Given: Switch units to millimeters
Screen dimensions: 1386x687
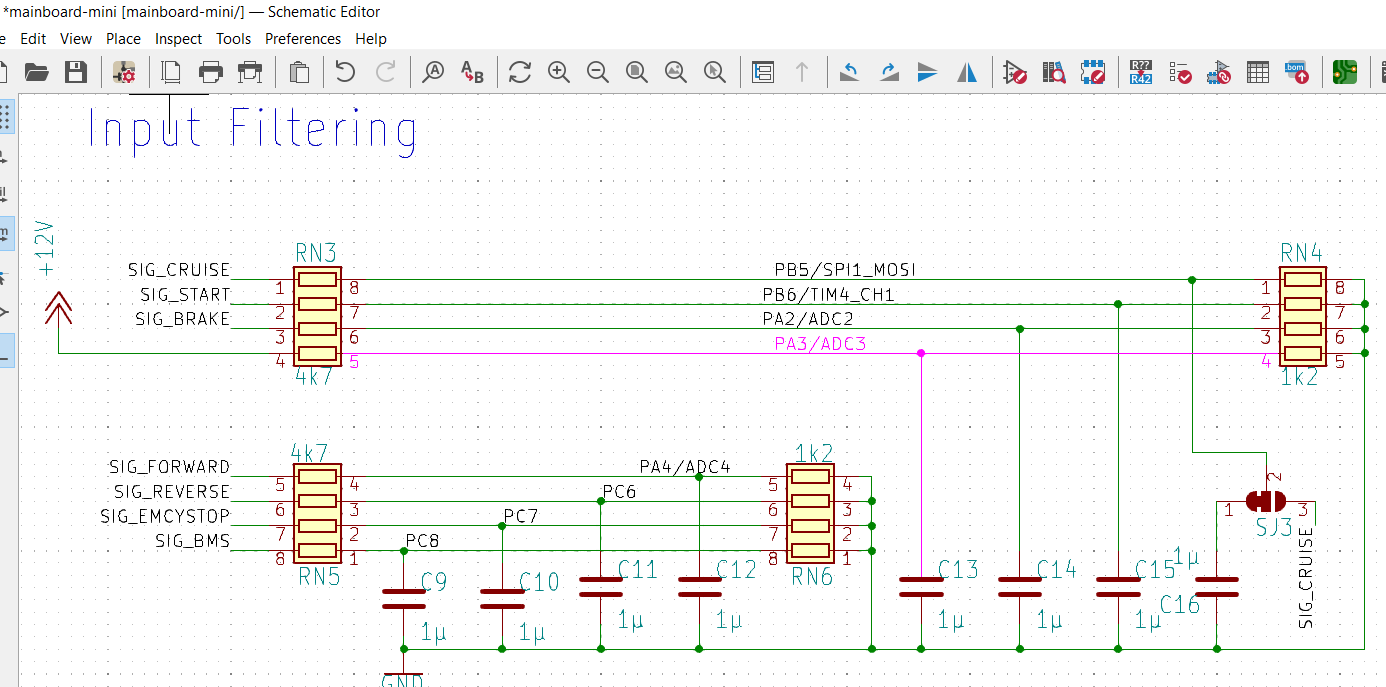Looking at the screenshot, I should click(x=5, y=233).
